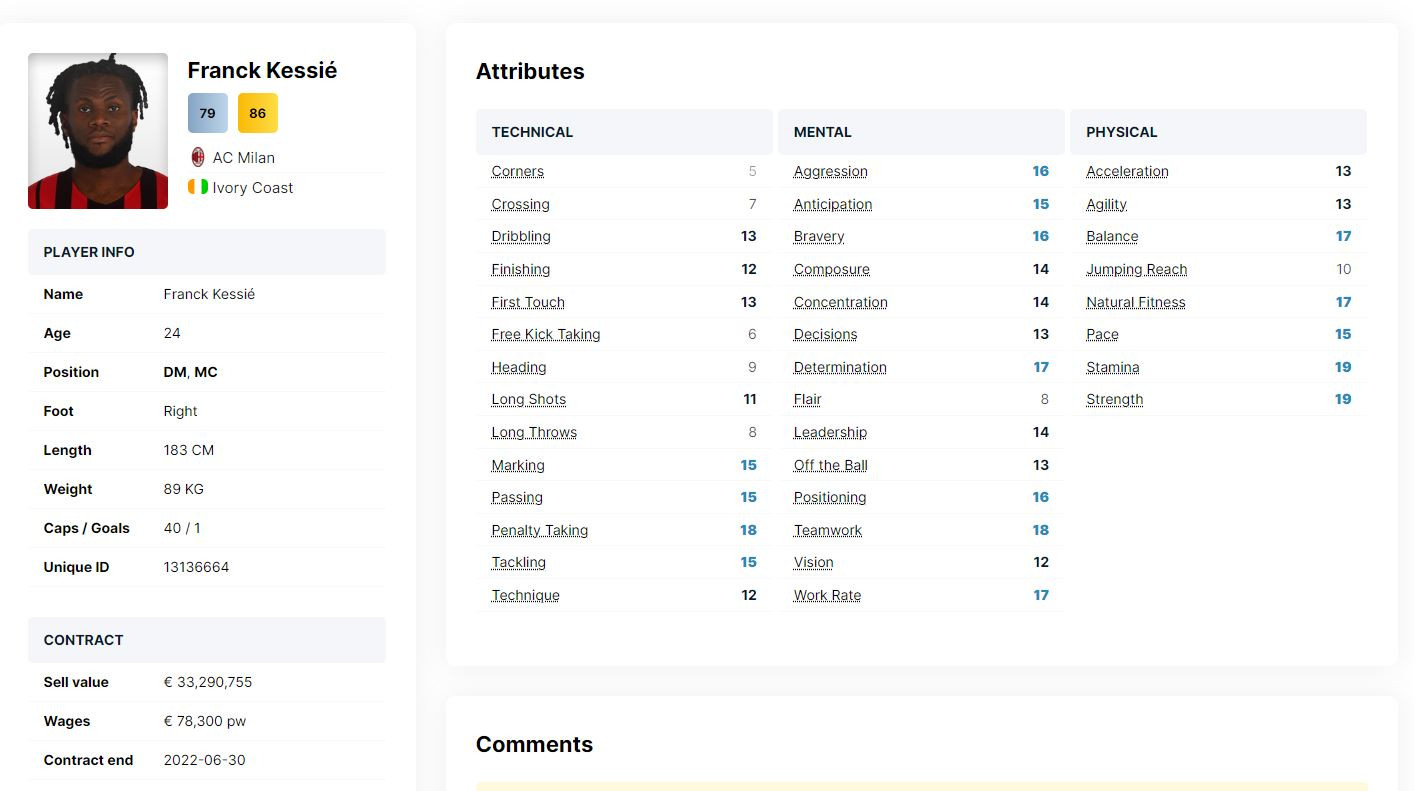Image resolution: width=1415 pixels, height=791 pixels.
Task: Click the Ivory Coast flag icon
Action: (x=198, y=187)
